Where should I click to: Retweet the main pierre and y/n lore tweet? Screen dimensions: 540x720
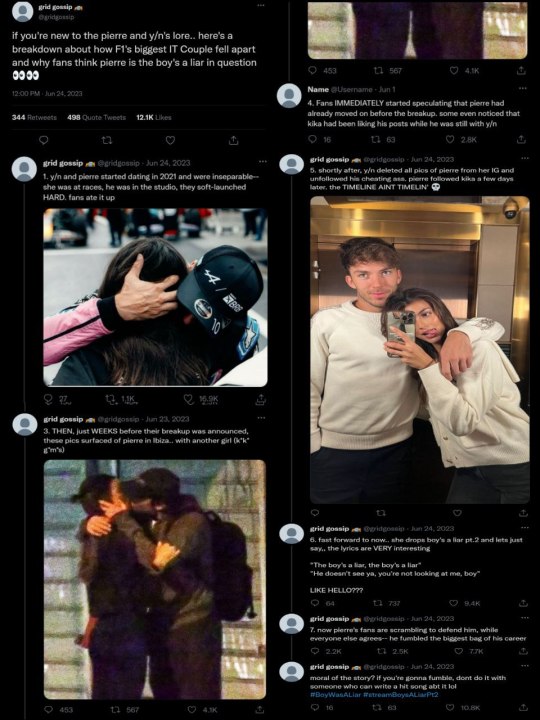tap(107, 140)
